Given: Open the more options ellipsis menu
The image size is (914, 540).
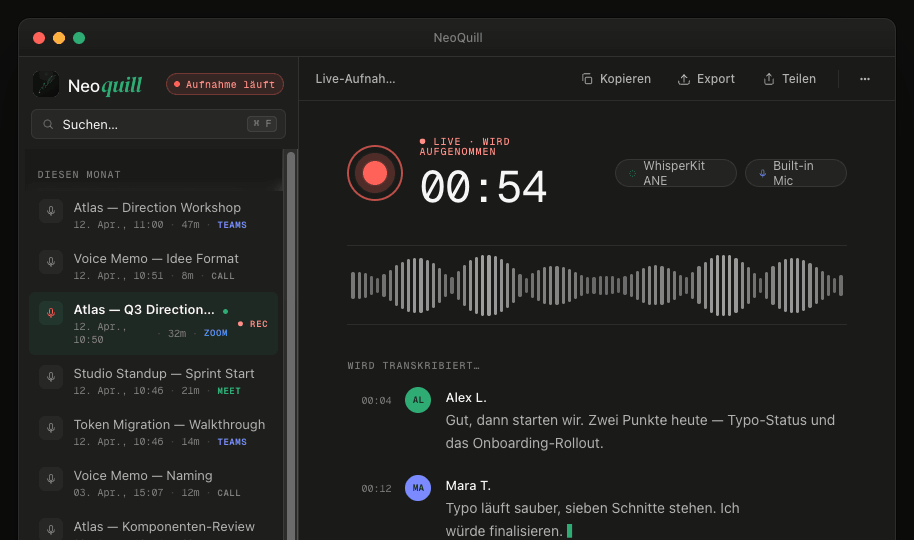Looking at the screenshot, I should point(864,79).
